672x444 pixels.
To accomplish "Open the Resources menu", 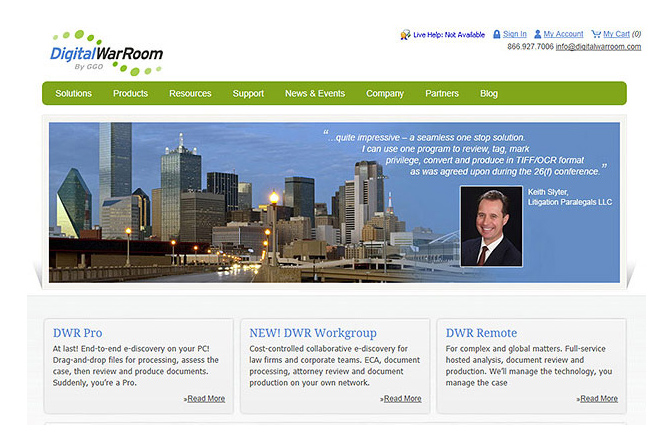I will coord(190,93).
